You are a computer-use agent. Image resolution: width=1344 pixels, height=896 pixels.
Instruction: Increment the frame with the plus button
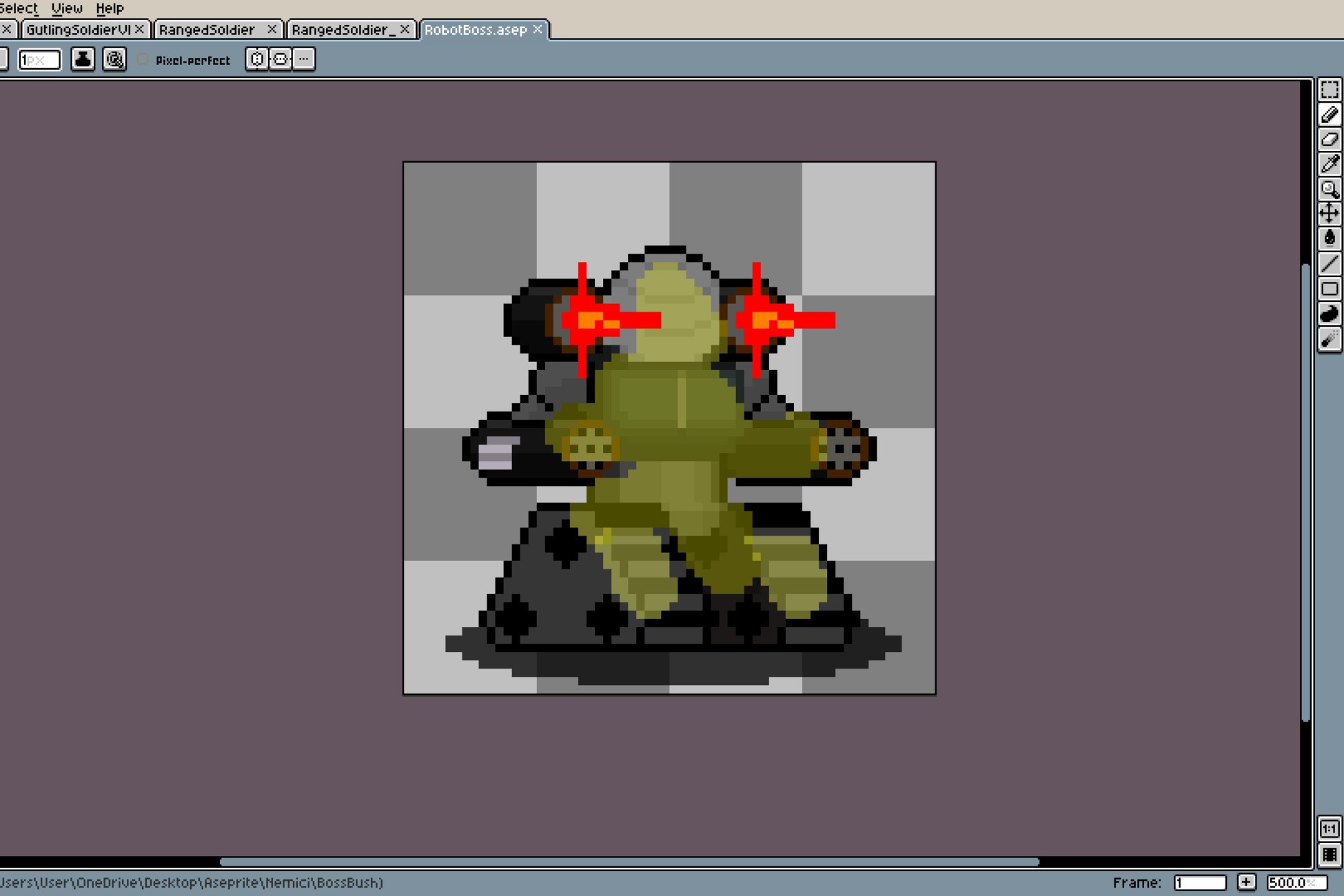1248,882
